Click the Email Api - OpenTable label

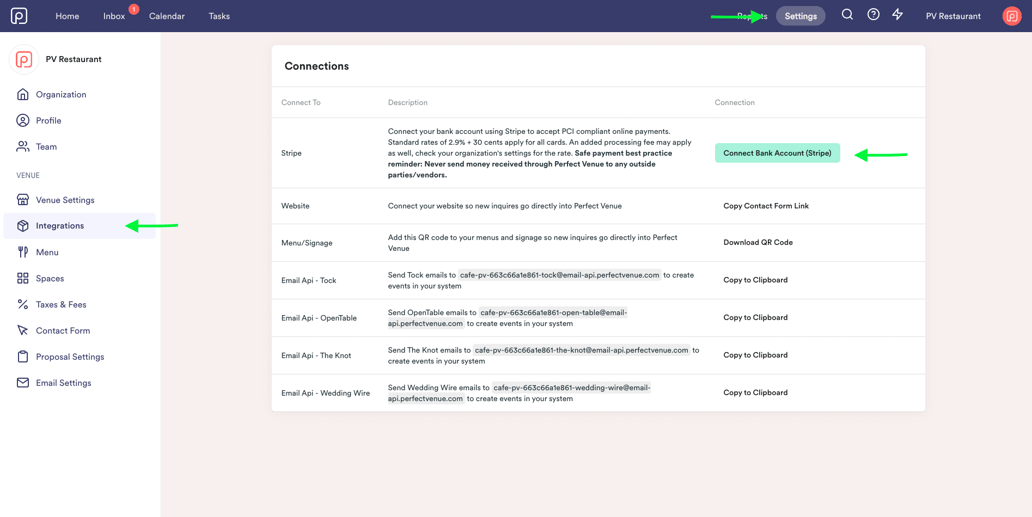[319, 318]
